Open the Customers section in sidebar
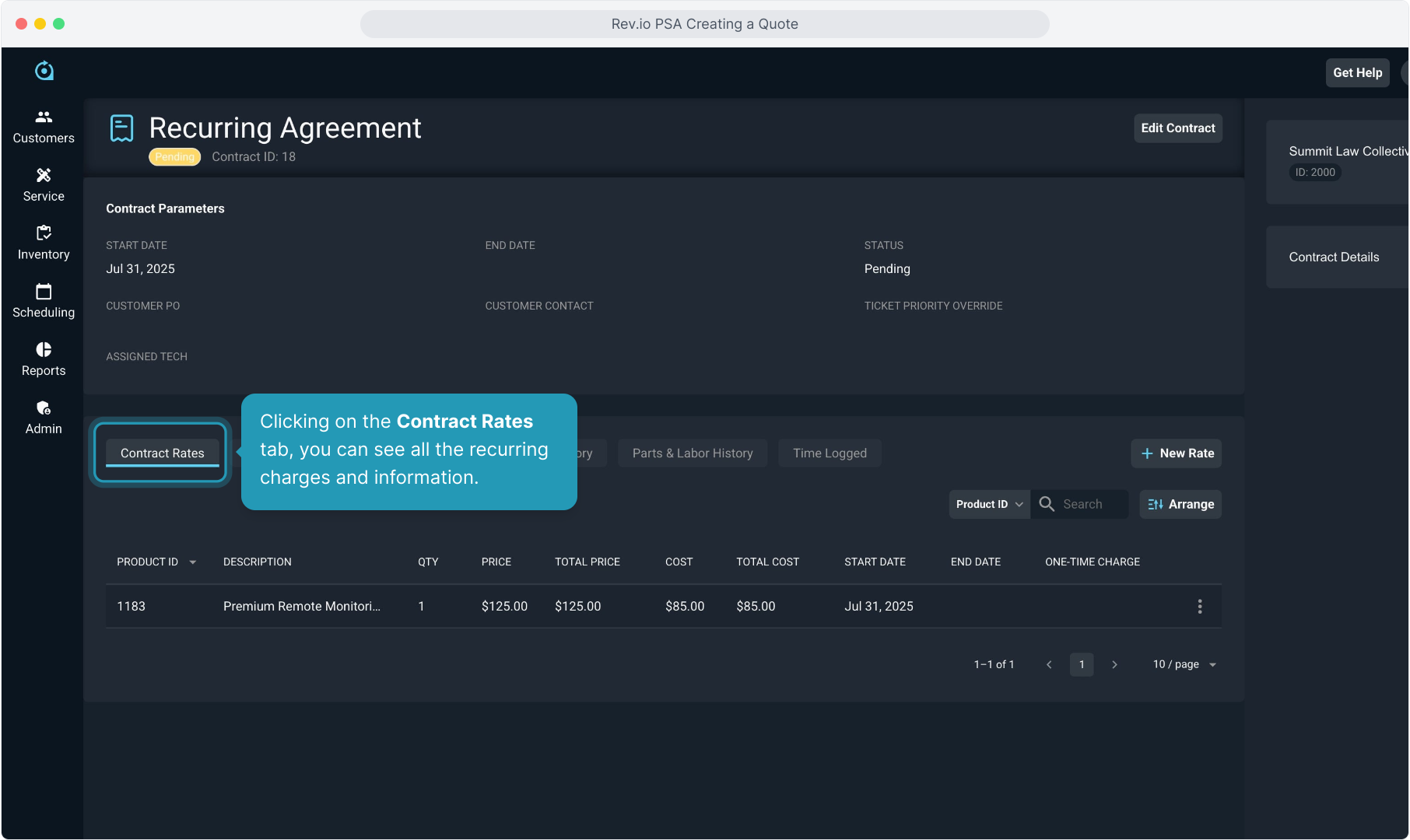The height and width of the screenshot is (840, 1410). 44,127
